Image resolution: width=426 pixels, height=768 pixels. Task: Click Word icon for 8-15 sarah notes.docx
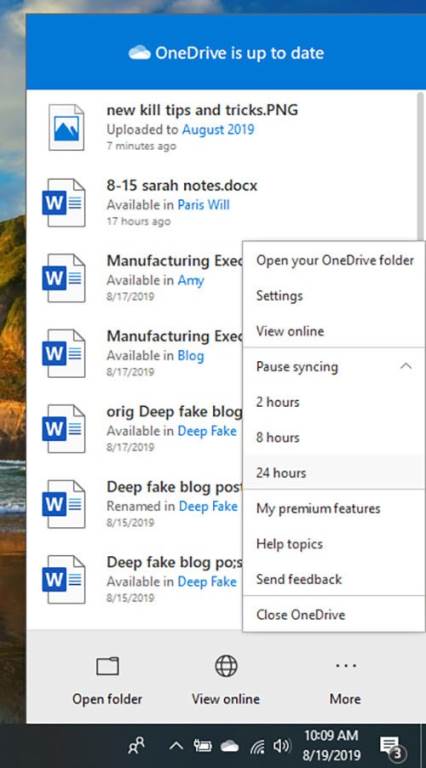pos(64,203)
